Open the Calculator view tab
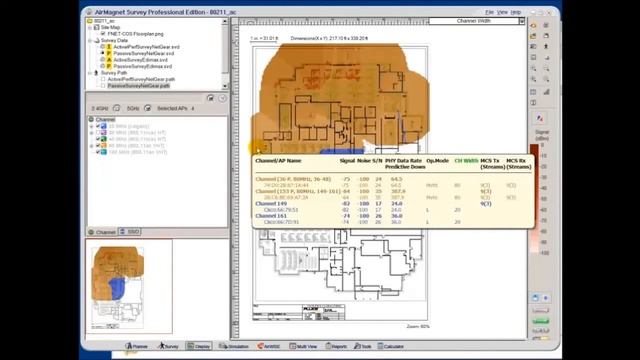Viewport: 640px width, 360px height. click(391, 346)
